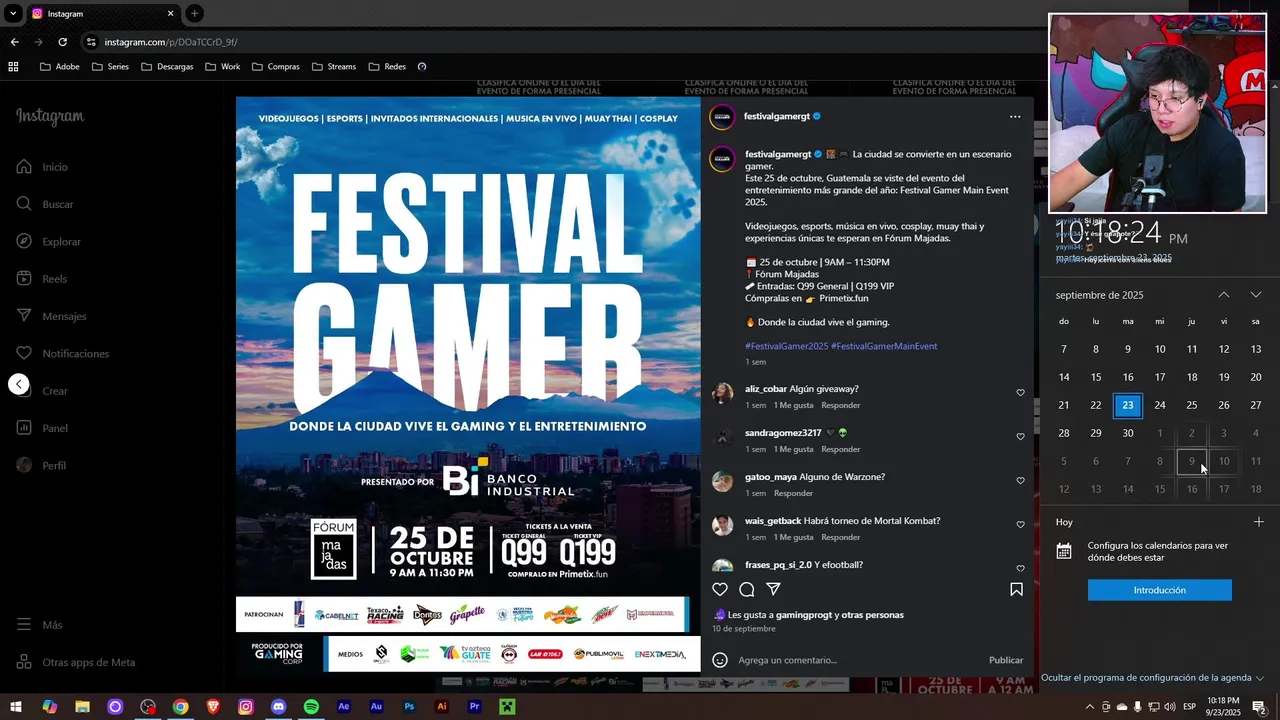Go to previous month in calendar
Image resolution: width=1280 pixels, height=720 pixels.
click(1224, 295)
